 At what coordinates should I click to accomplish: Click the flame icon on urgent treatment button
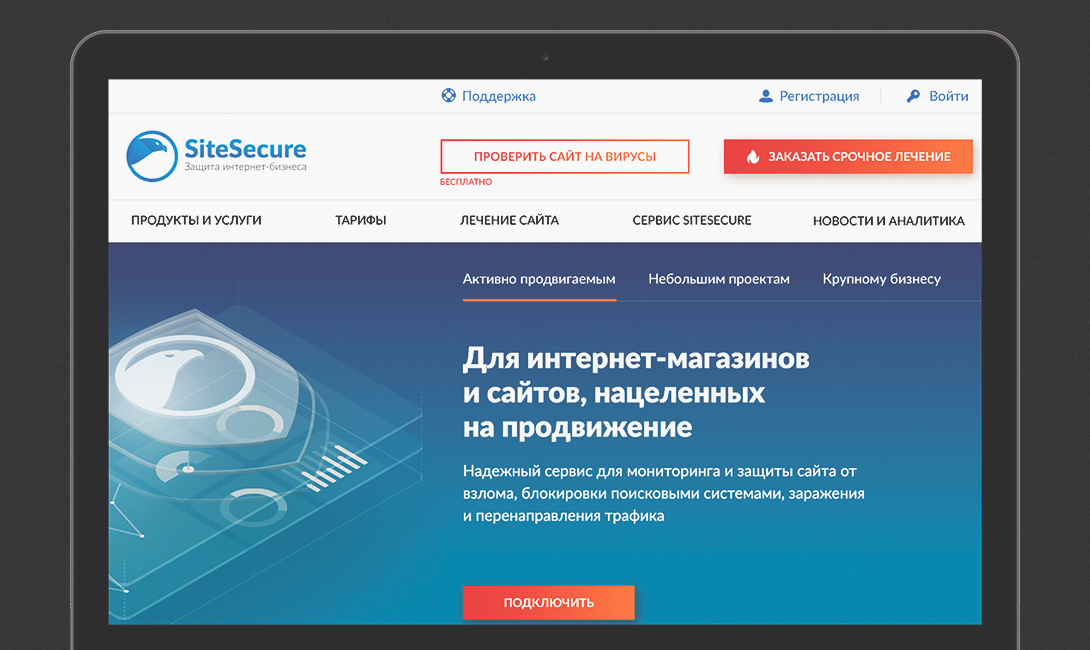pos(753,156)
